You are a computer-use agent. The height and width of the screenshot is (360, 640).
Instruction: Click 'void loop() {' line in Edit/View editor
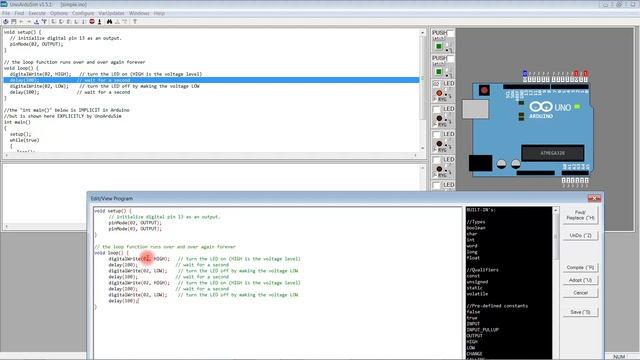tap(111, 253)
